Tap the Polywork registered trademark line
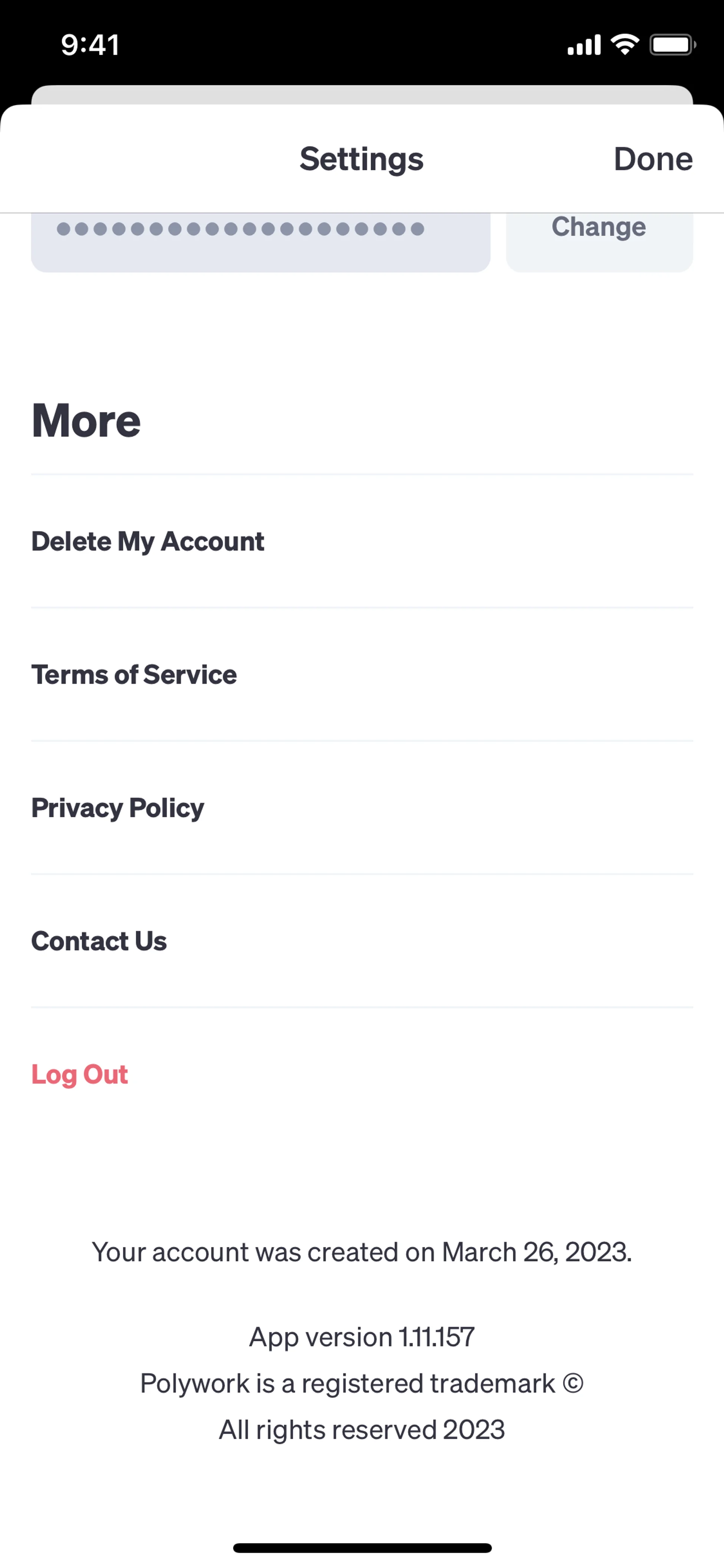Screen dimensions: 724x1568 pyautogui.click(x=362, y=1384)
